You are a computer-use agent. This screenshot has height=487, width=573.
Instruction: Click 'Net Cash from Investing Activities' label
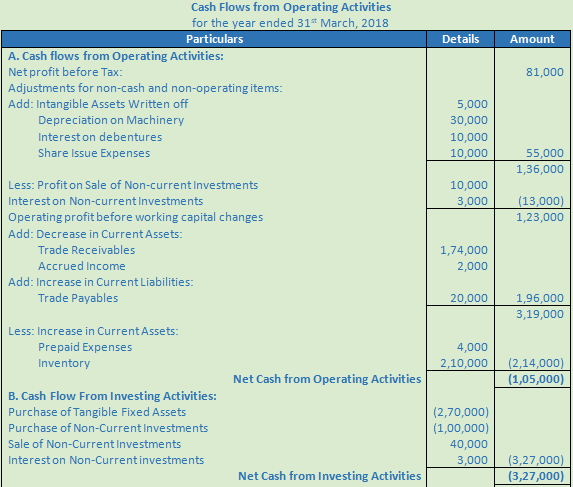click(x=330, y=476)
